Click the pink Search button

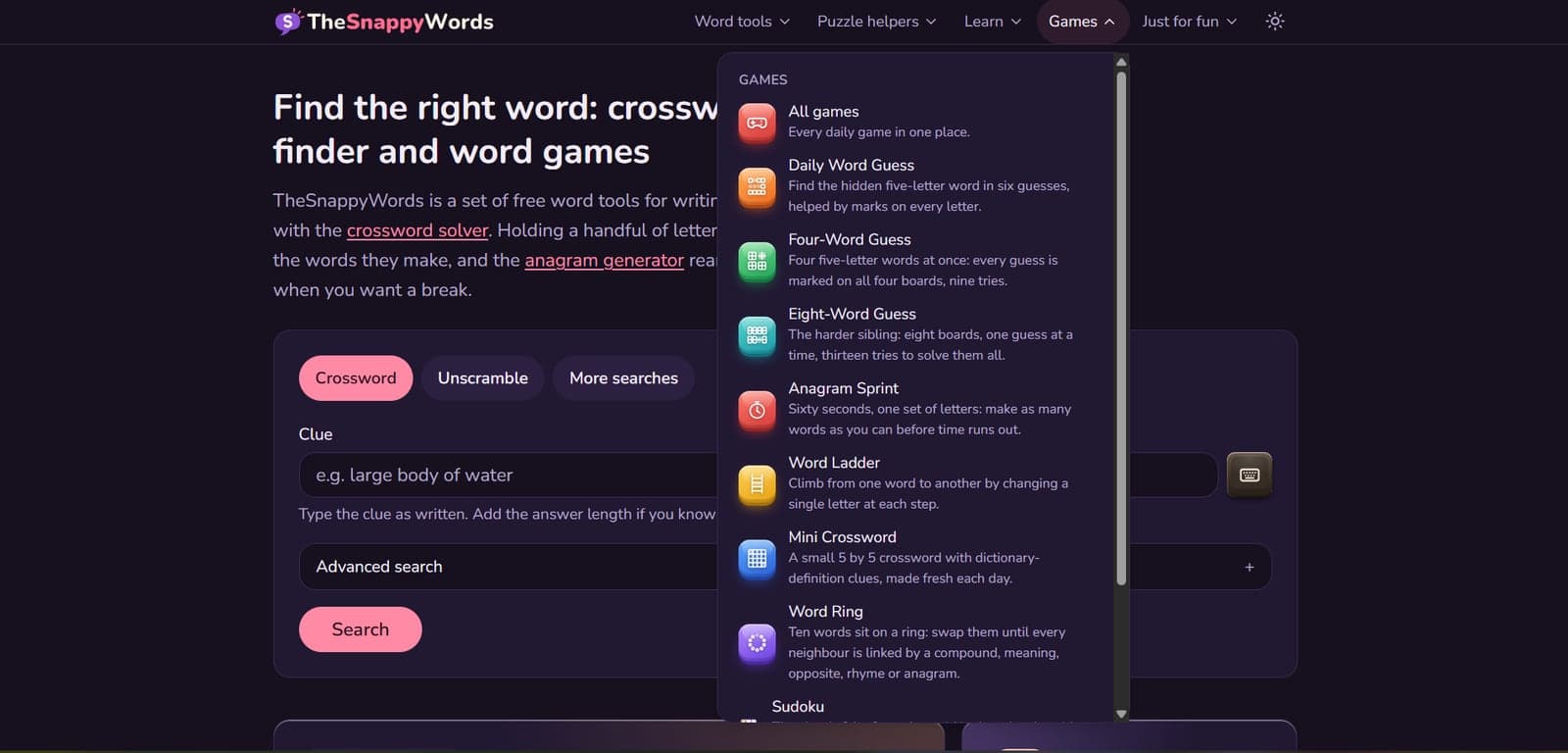(361, 629)
